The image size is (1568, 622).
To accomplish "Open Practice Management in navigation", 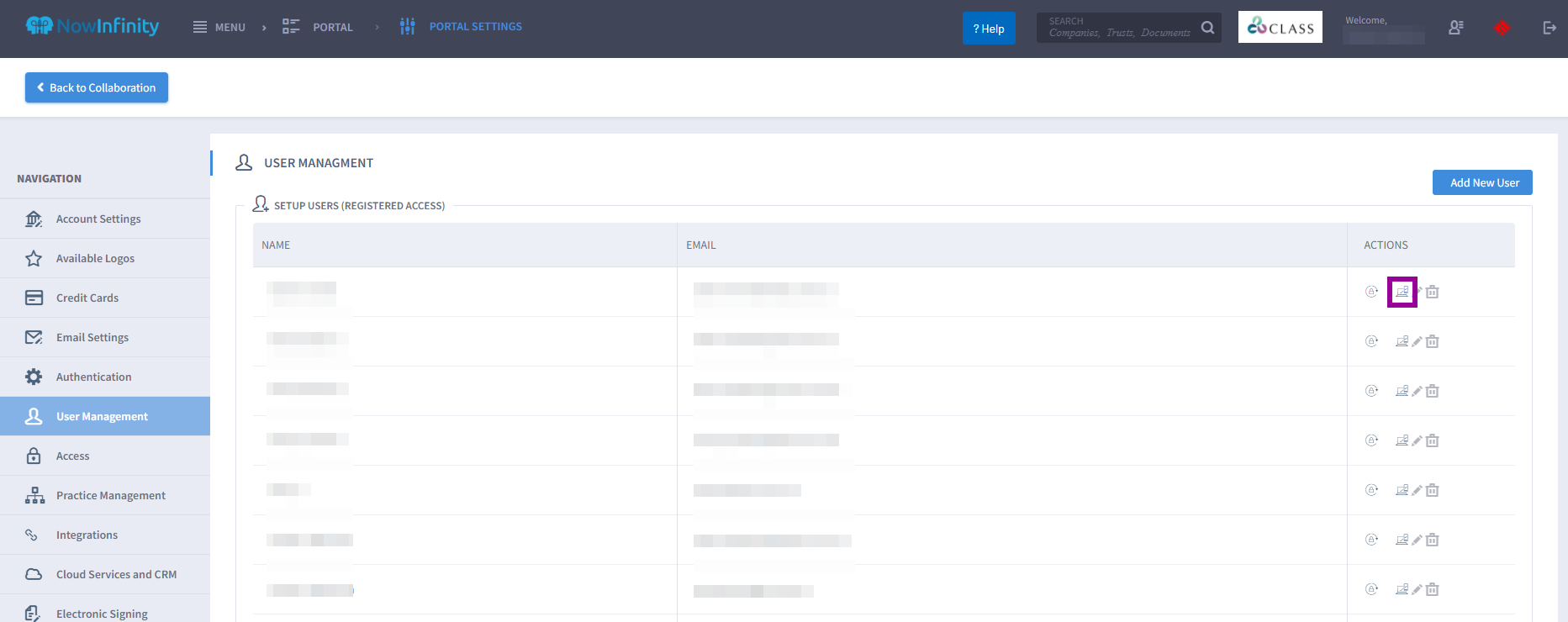I will point(105,495).
